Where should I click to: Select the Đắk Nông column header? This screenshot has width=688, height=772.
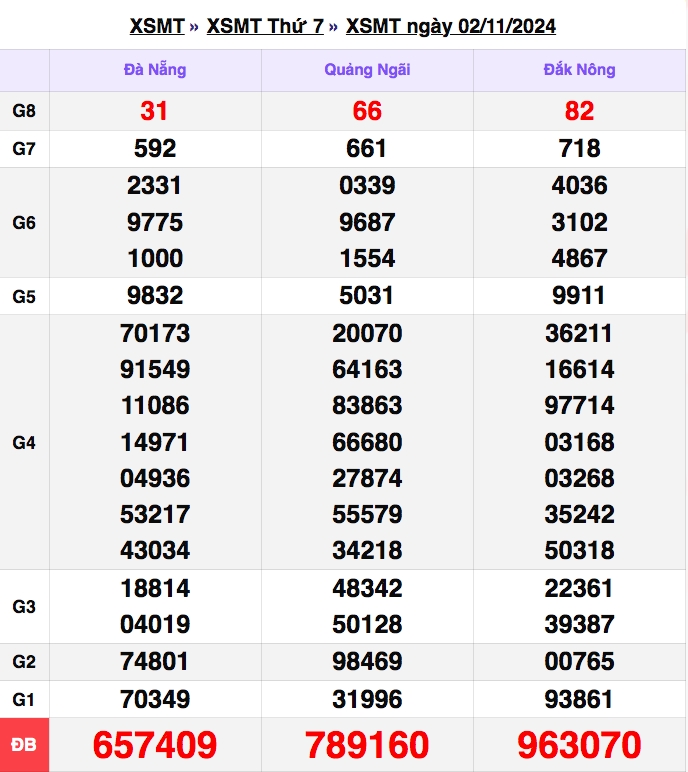[x=579, y=70]
